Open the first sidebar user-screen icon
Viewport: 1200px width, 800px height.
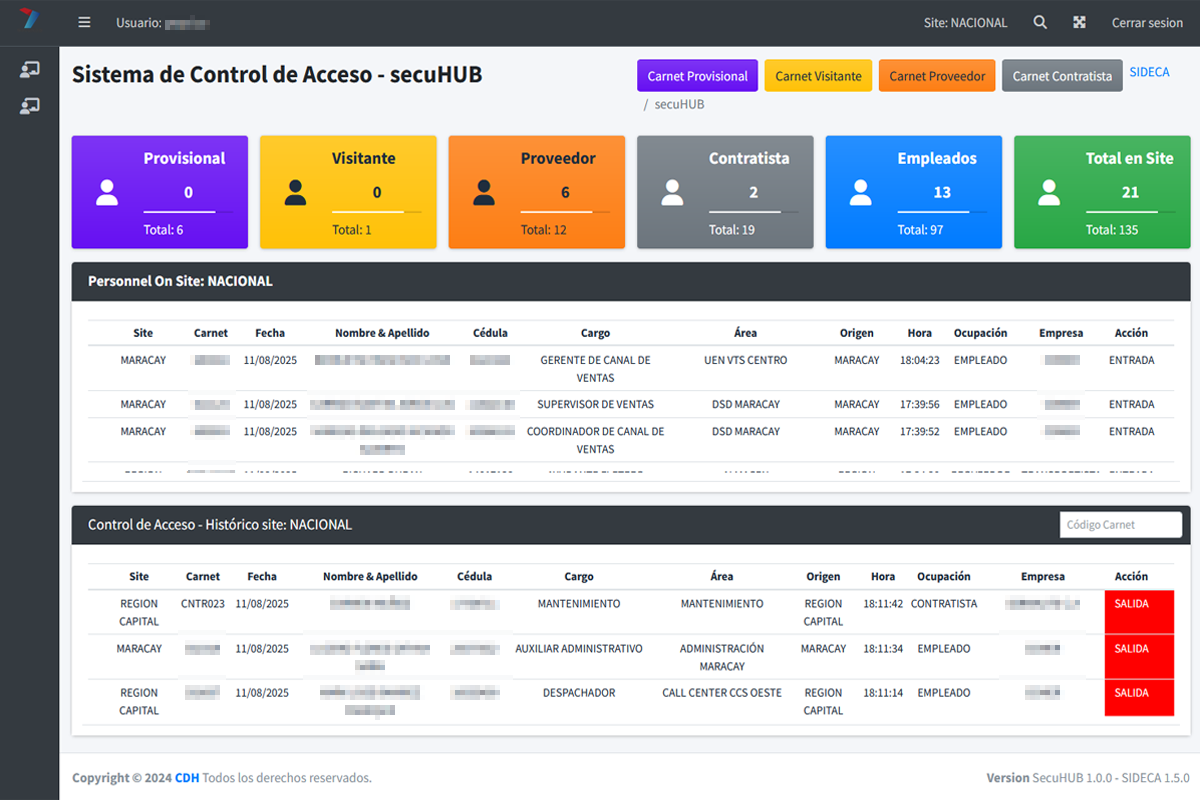click(29, 70)
